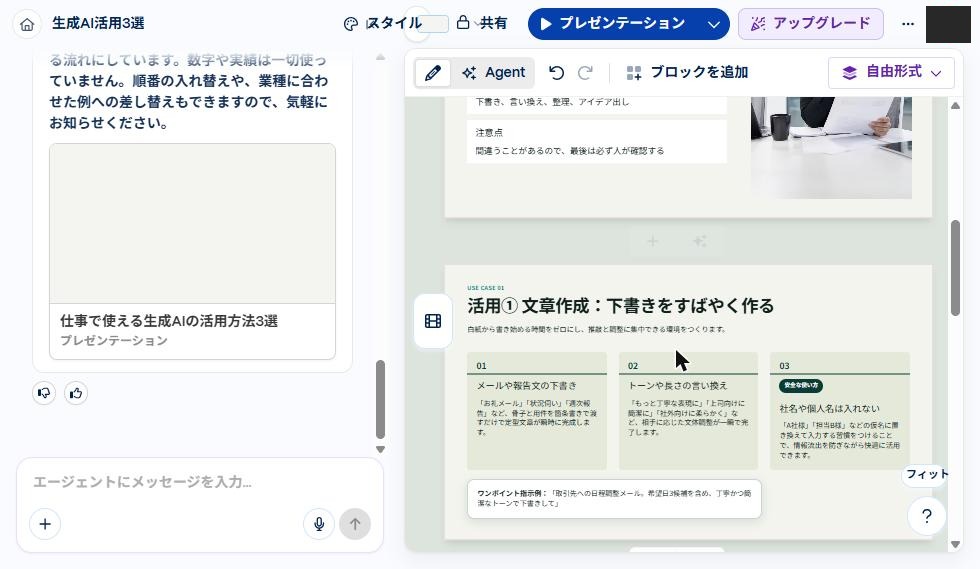Viewport: 980px width, 569px height.
Task: Open card layout icon beside slide
Action: [x=432, y=321]
